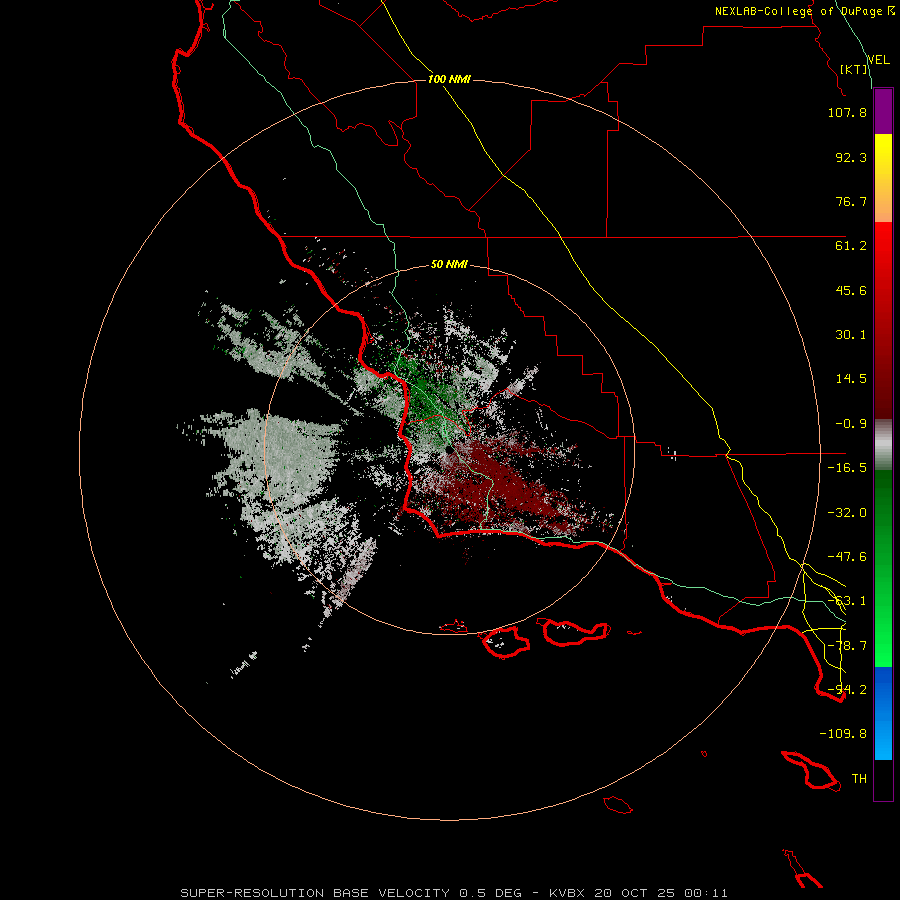Click the 30.1 velocity scale value
The height and width of the screenshot is (900, 900).
click(851, 335)
